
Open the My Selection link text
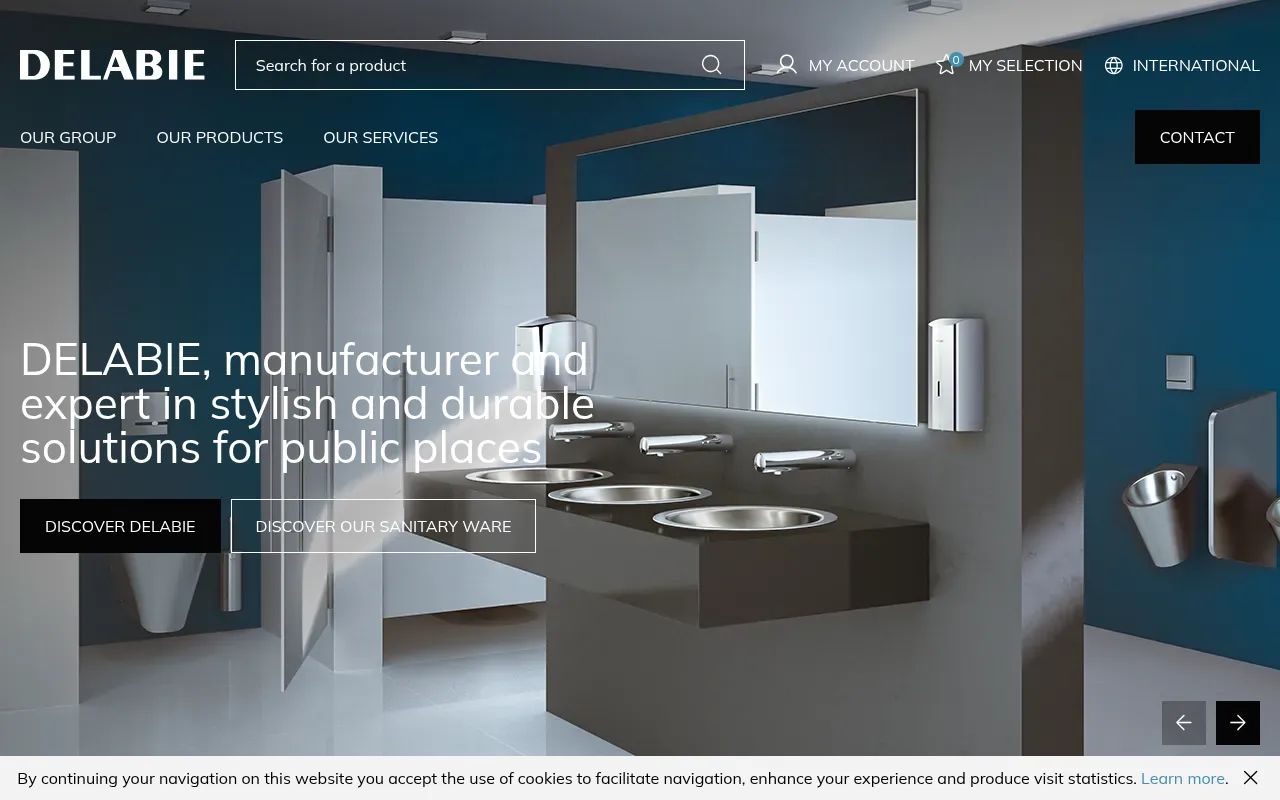[1025, 65]
